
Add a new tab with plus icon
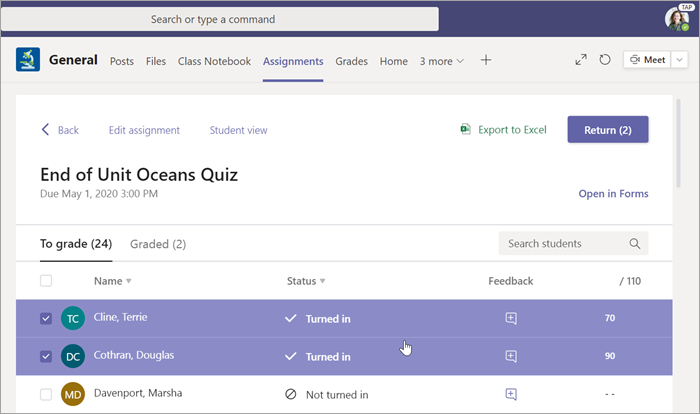tap(486, 60)
